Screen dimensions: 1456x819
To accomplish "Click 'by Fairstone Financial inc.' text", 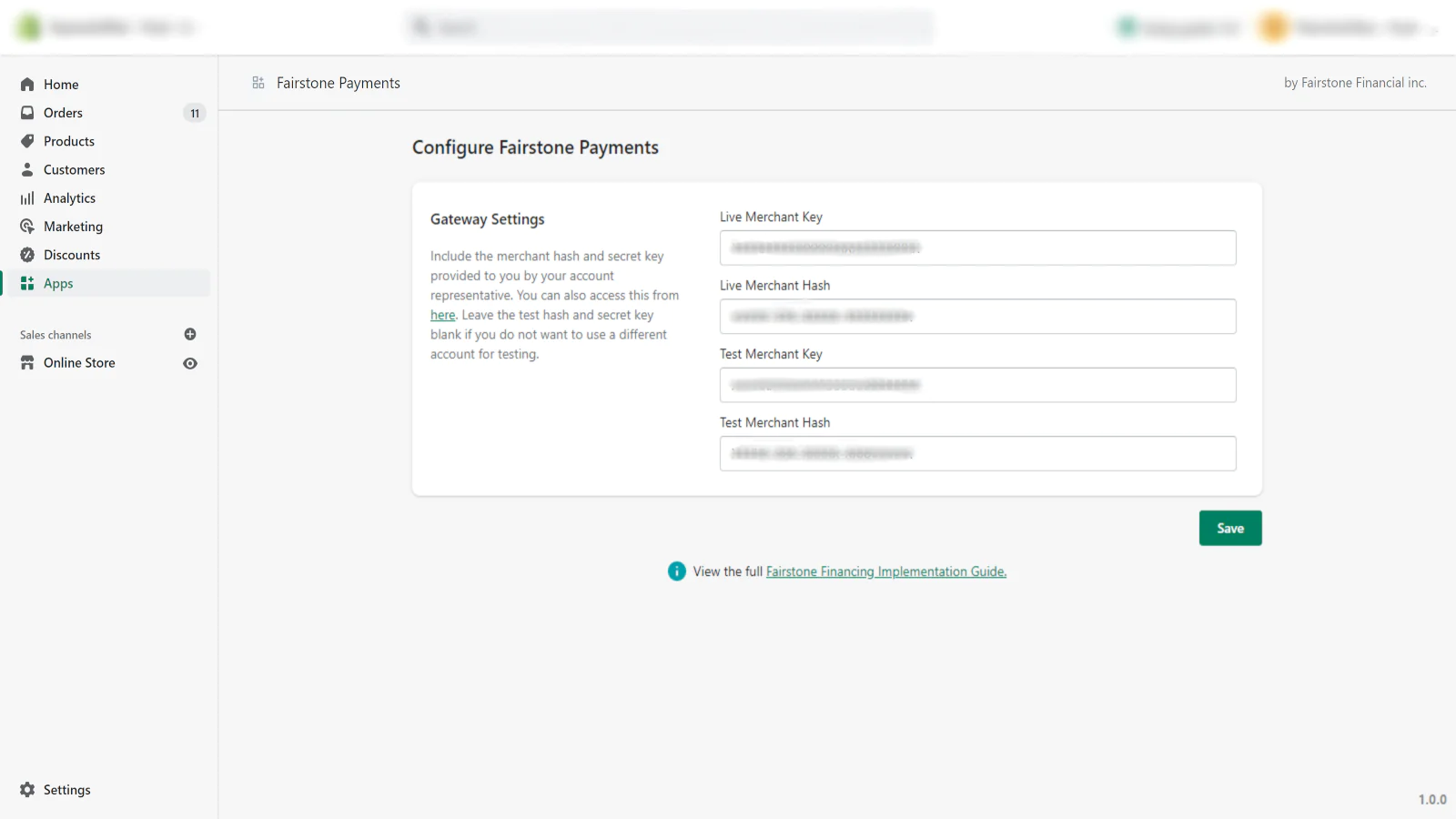I will pos(1355,83).
